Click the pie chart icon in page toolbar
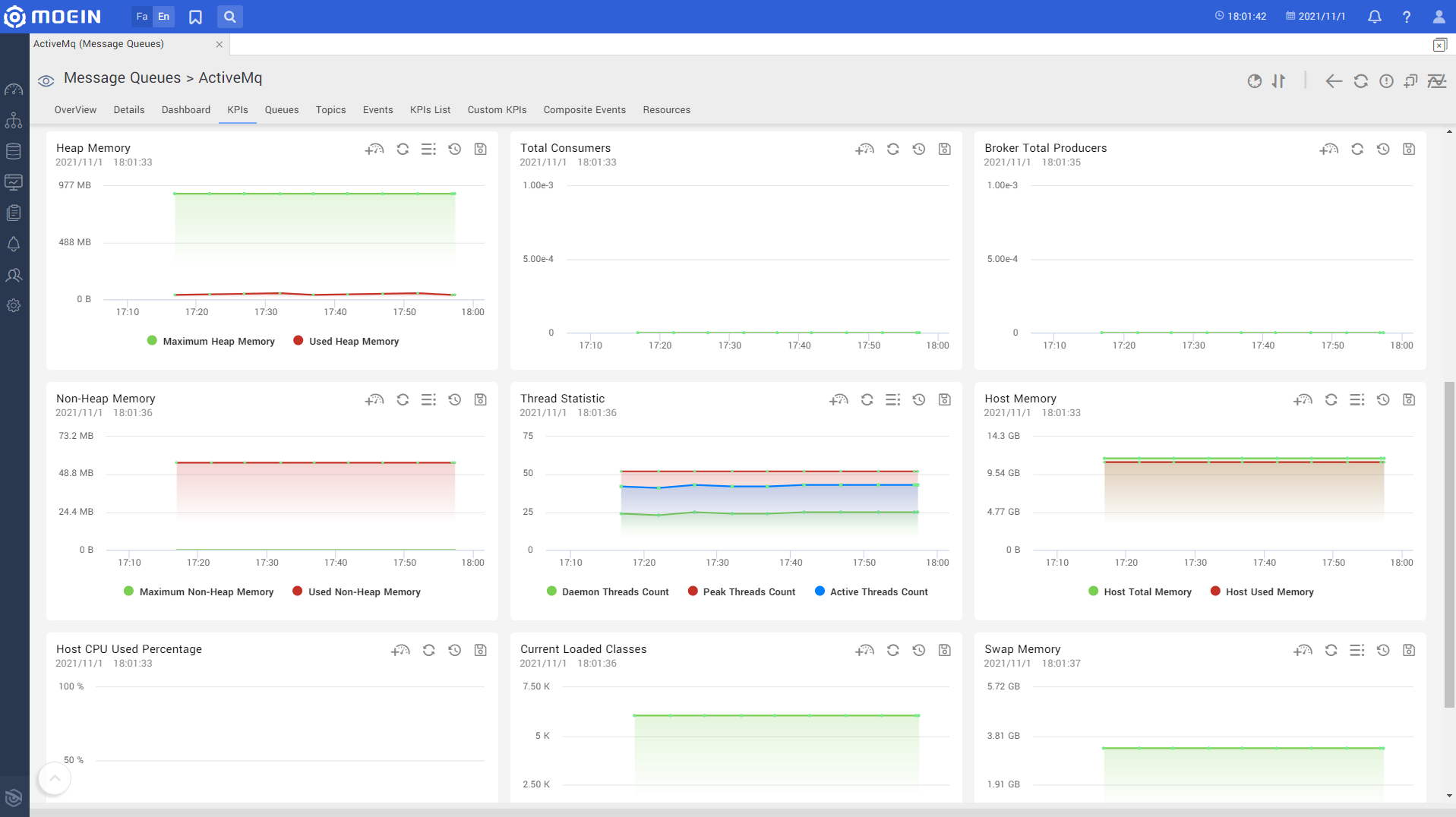This screenshot has height=817, width=1456. point(1255,80)
